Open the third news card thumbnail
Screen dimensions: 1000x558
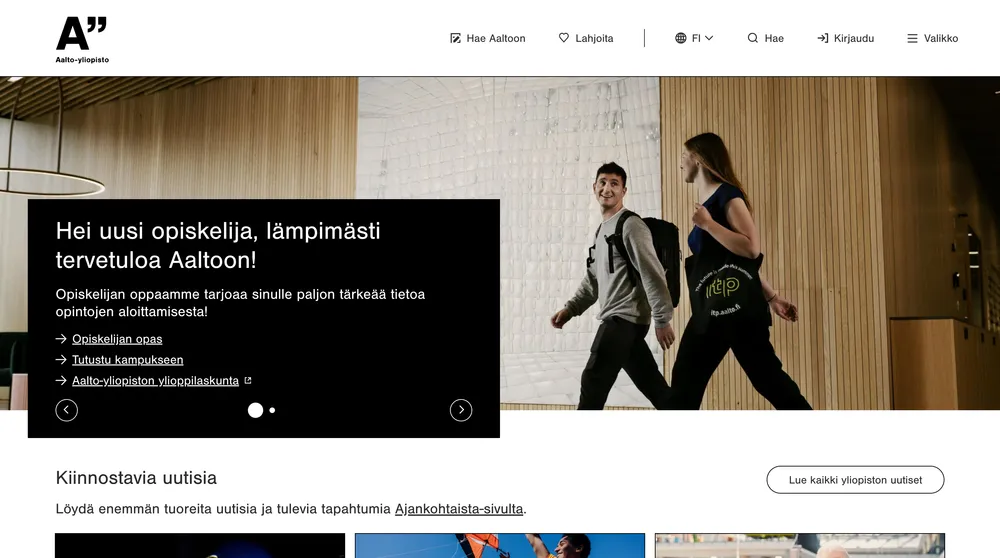point(800,546)
